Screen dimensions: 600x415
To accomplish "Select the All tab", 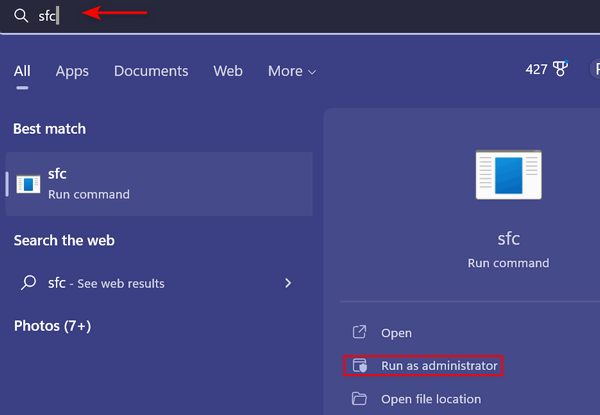I will 22,71.
